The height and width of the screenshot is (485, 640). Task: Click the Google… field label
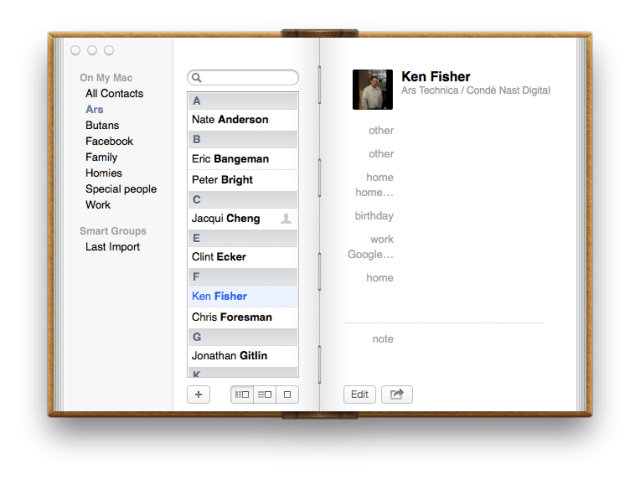[371, 255]
